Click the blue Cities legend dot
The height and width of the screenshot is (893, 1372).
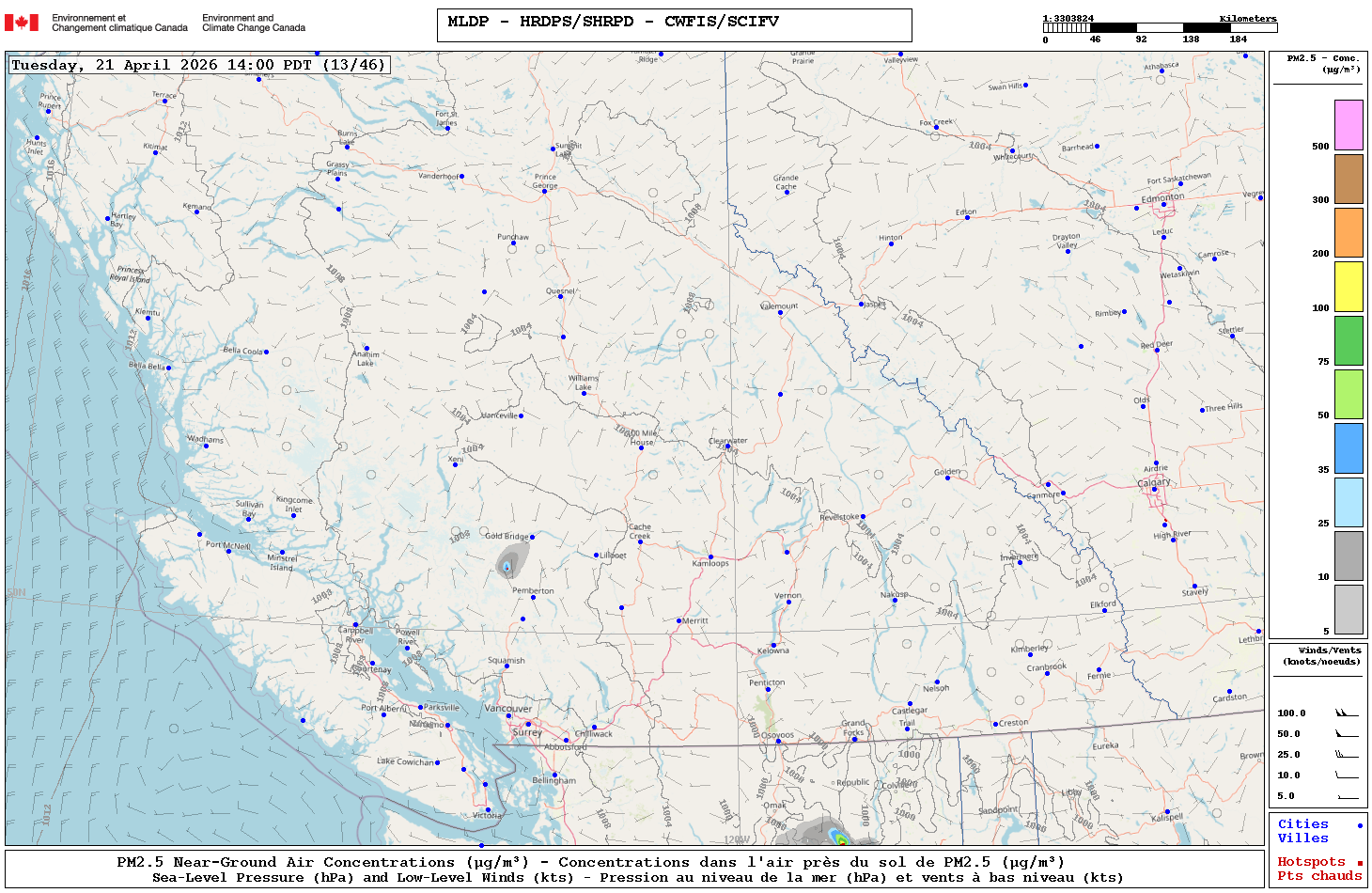click(1359, 825)
